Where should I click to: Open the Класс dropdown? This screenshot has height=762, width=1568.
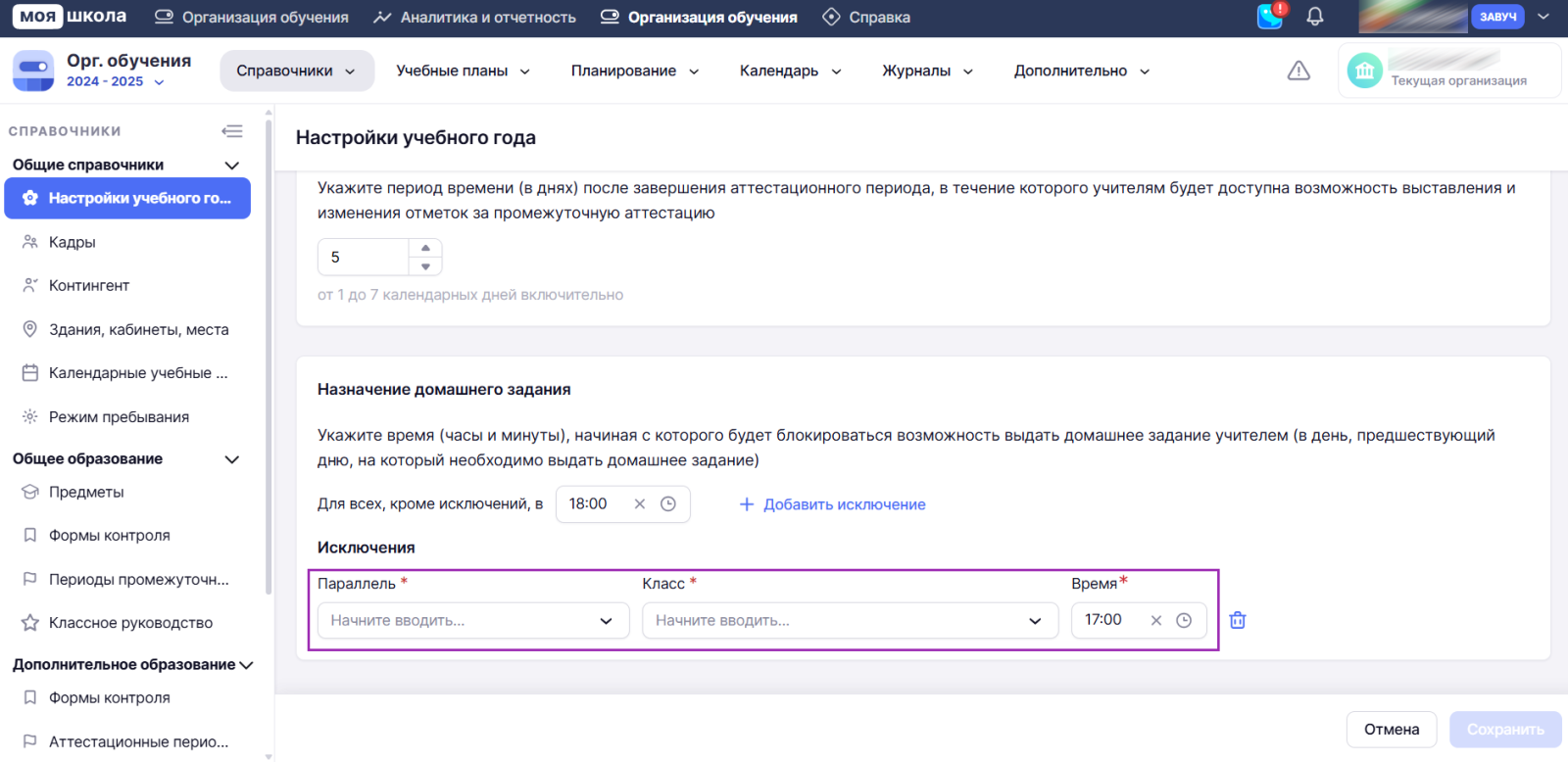click(850, 620)
